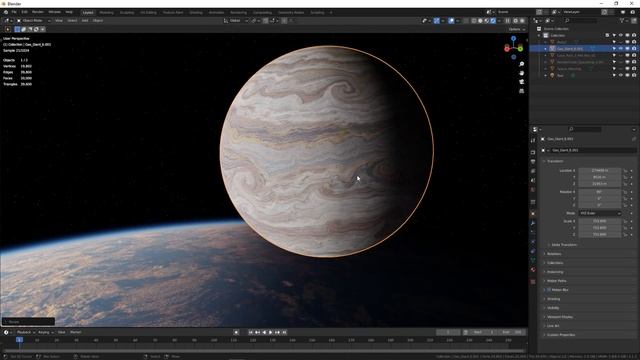Switch to the Shading workspace tab

(196, 13)
